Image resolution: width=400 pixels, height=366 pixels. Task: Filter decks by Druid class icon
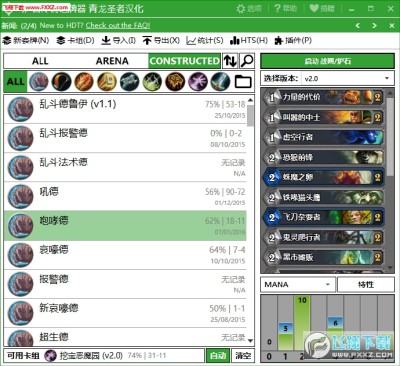(39, 82)
